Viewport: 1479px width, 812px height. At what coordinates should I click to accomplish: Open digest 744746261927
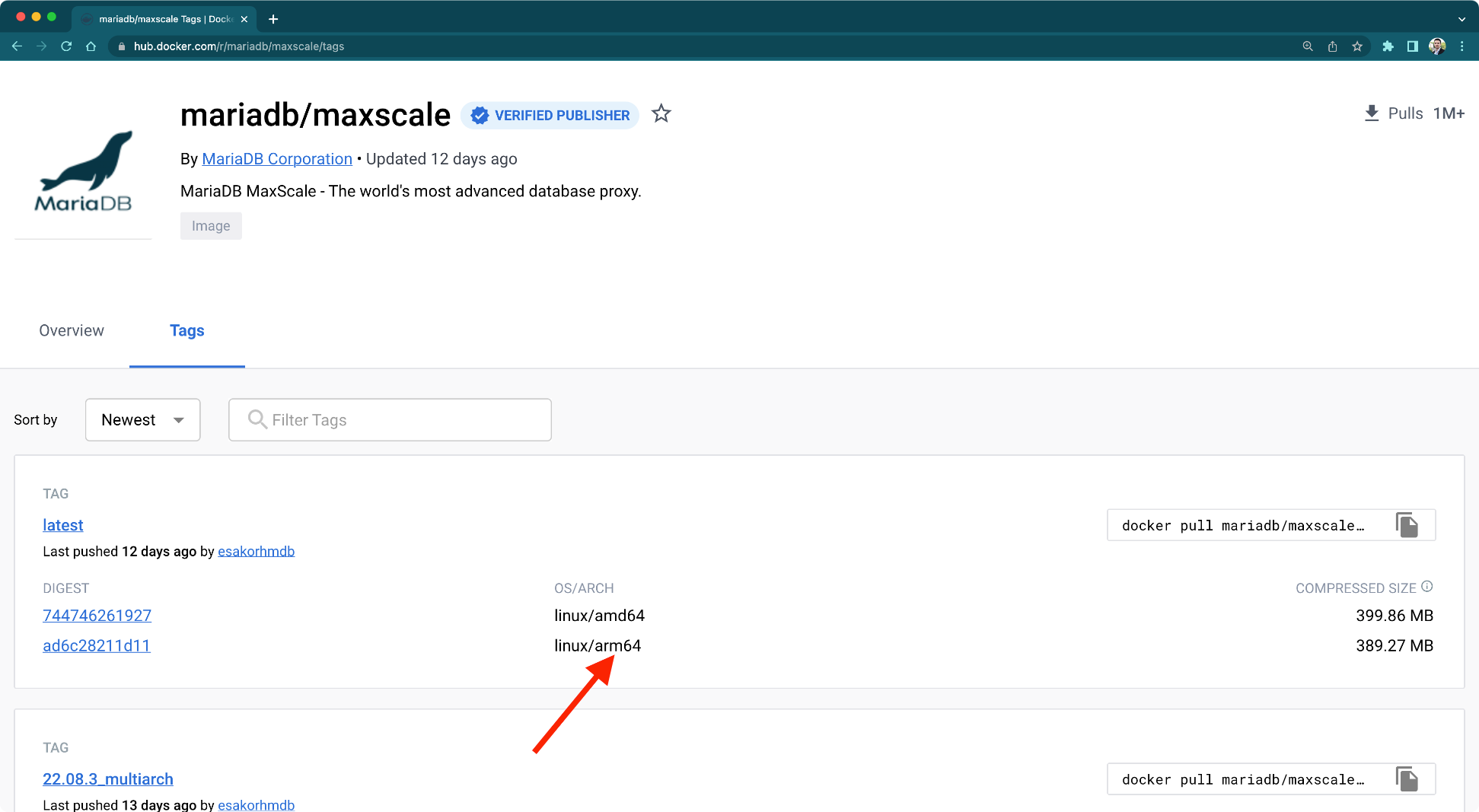(97, 616)
